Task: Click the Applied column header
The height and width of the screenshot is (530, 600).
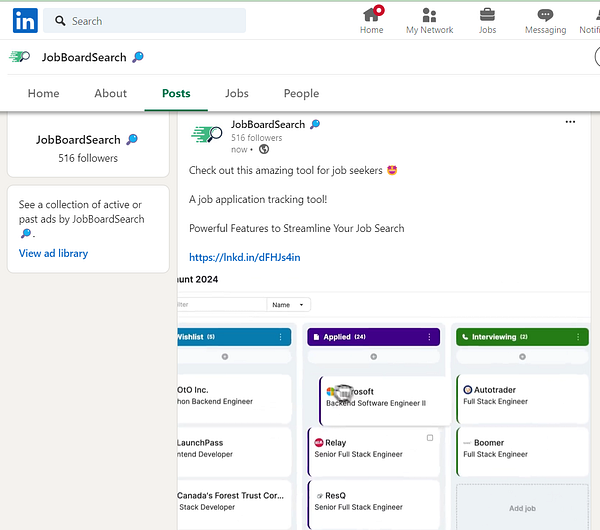Action: tap(373, 337)
